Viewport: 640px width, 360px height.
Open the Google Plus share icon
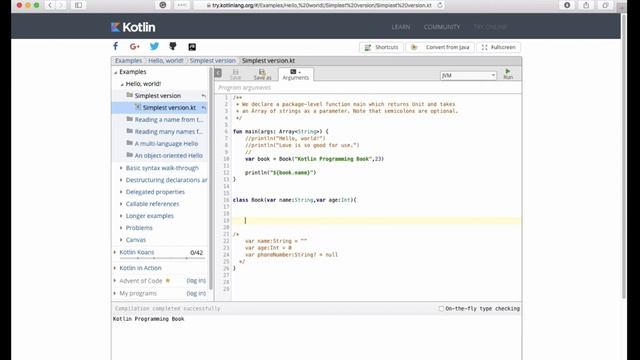click(135, 47)
